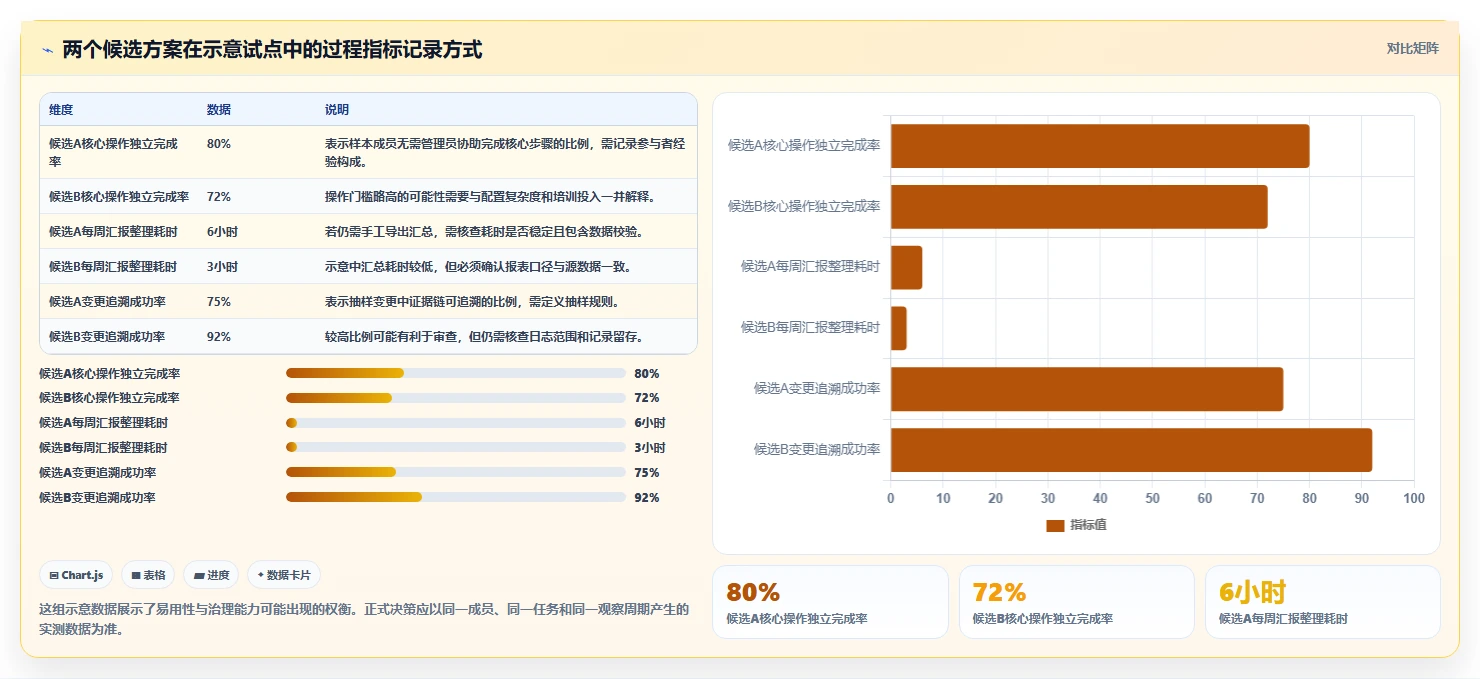Open the 80% 候选A核心操作独立完成率 data card
This screenshot has width=1480, height=679.
(x=830, y=602)
